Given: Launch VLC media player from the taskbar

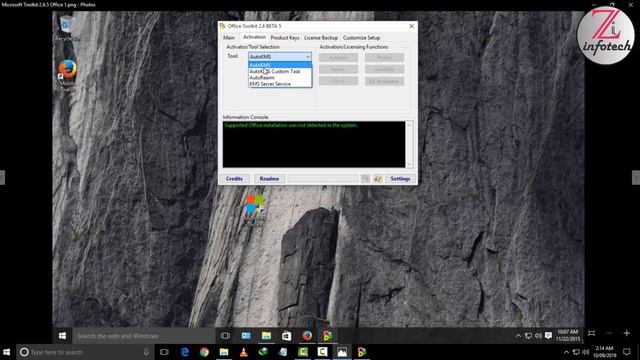Looking at the screenshot, I should point(244,352).
